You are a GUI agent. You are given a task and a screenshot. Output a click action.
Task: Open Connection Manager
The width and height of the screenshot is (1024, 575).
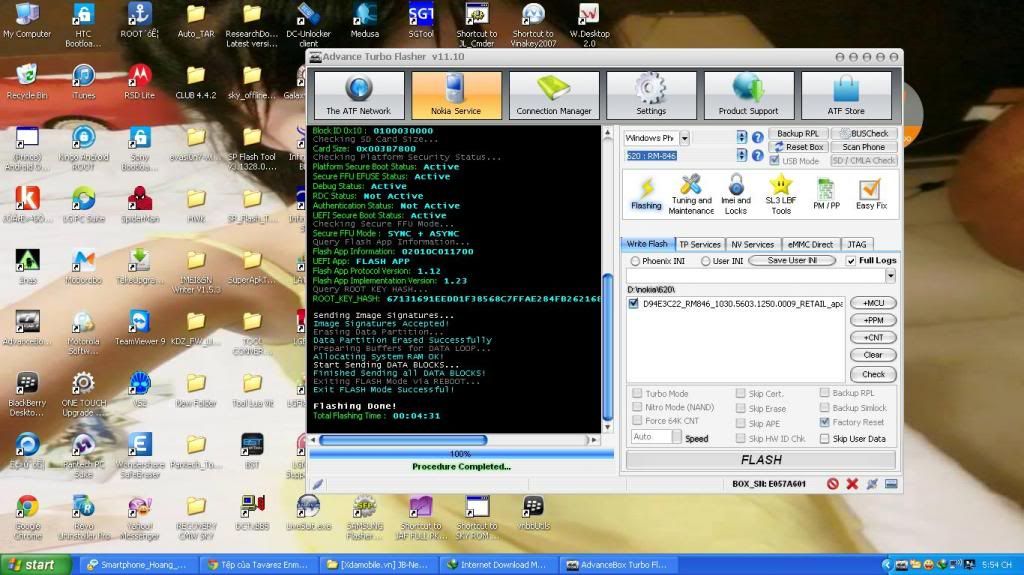tap(554, 95)
